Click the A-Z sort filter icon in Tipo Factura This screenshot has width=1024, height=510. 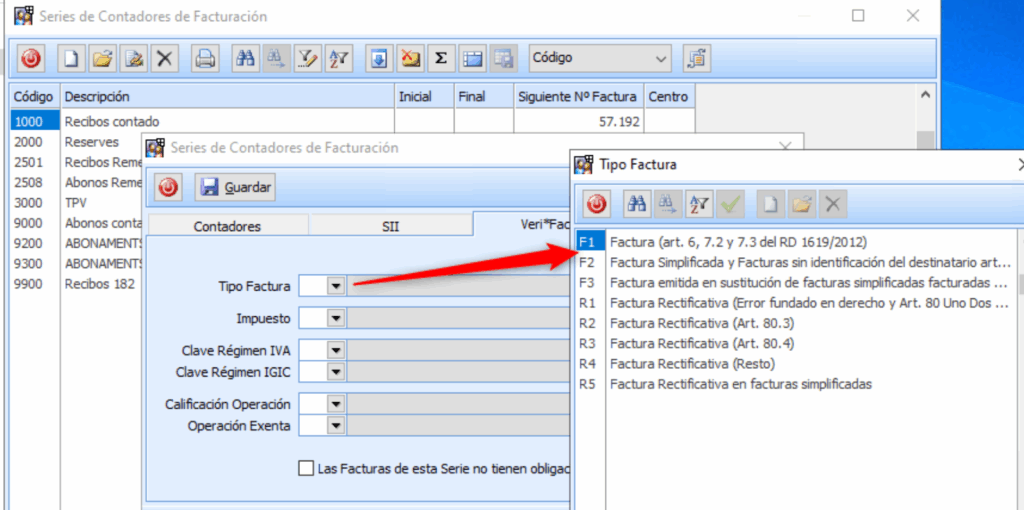click(698, 205)
